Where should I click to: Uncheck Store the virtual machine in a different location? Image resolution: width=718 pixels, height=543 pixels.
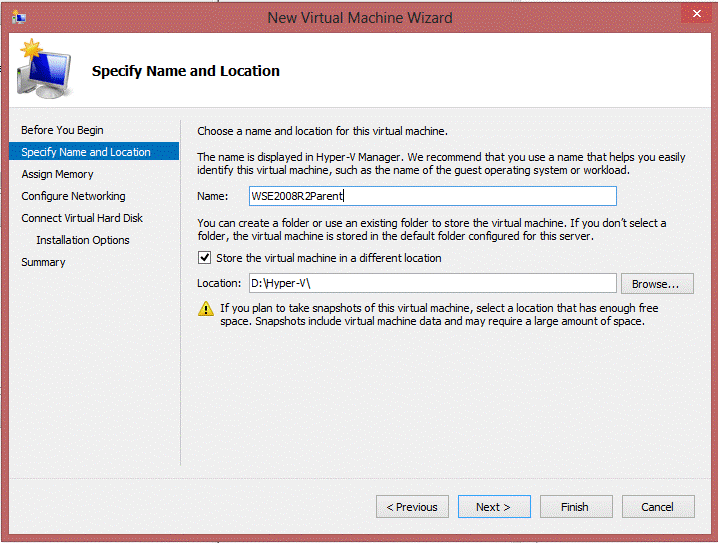point(204,258)
